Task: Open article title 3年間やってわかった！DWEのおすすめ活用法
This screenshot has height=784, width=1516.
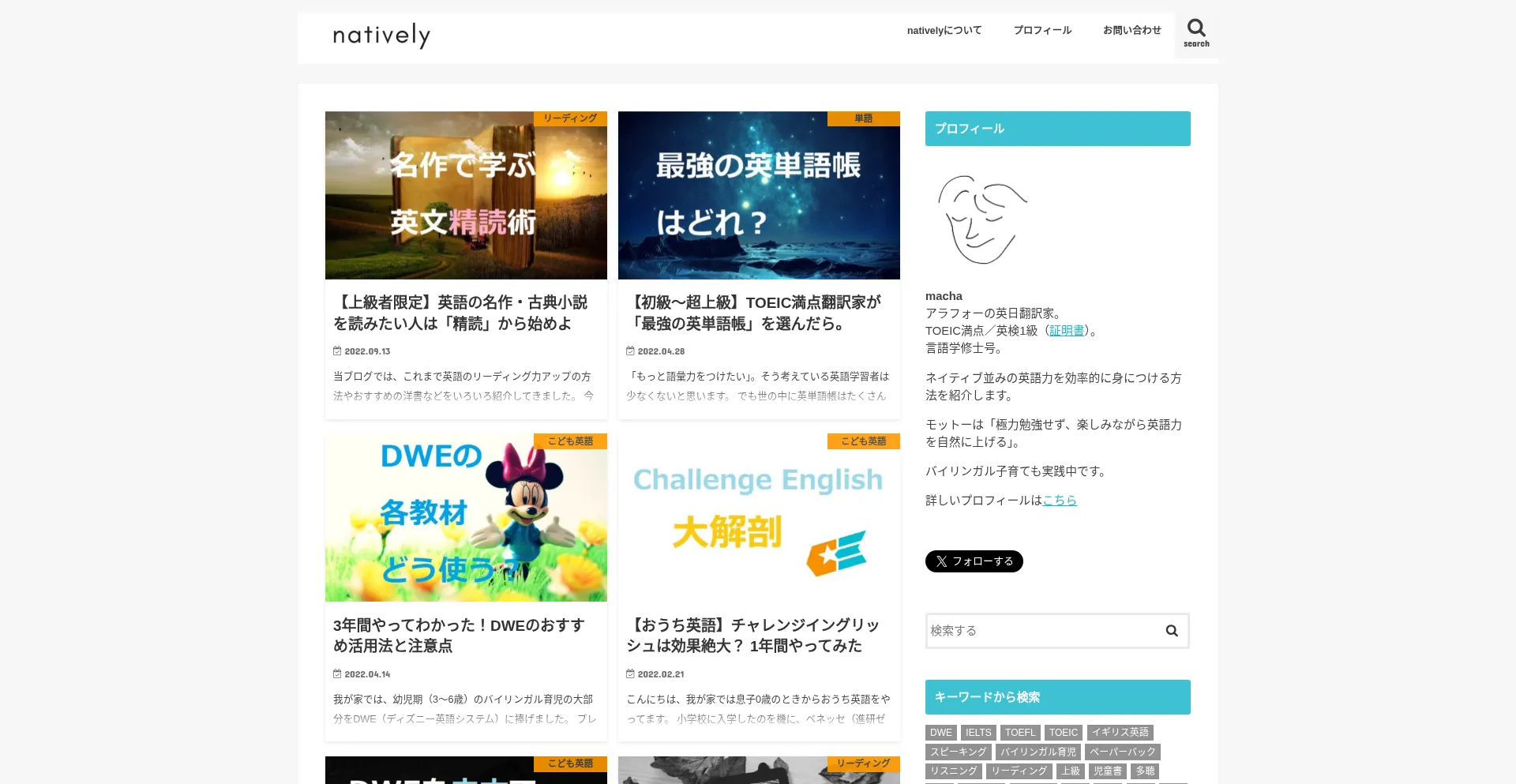Action: coord(460,636)
